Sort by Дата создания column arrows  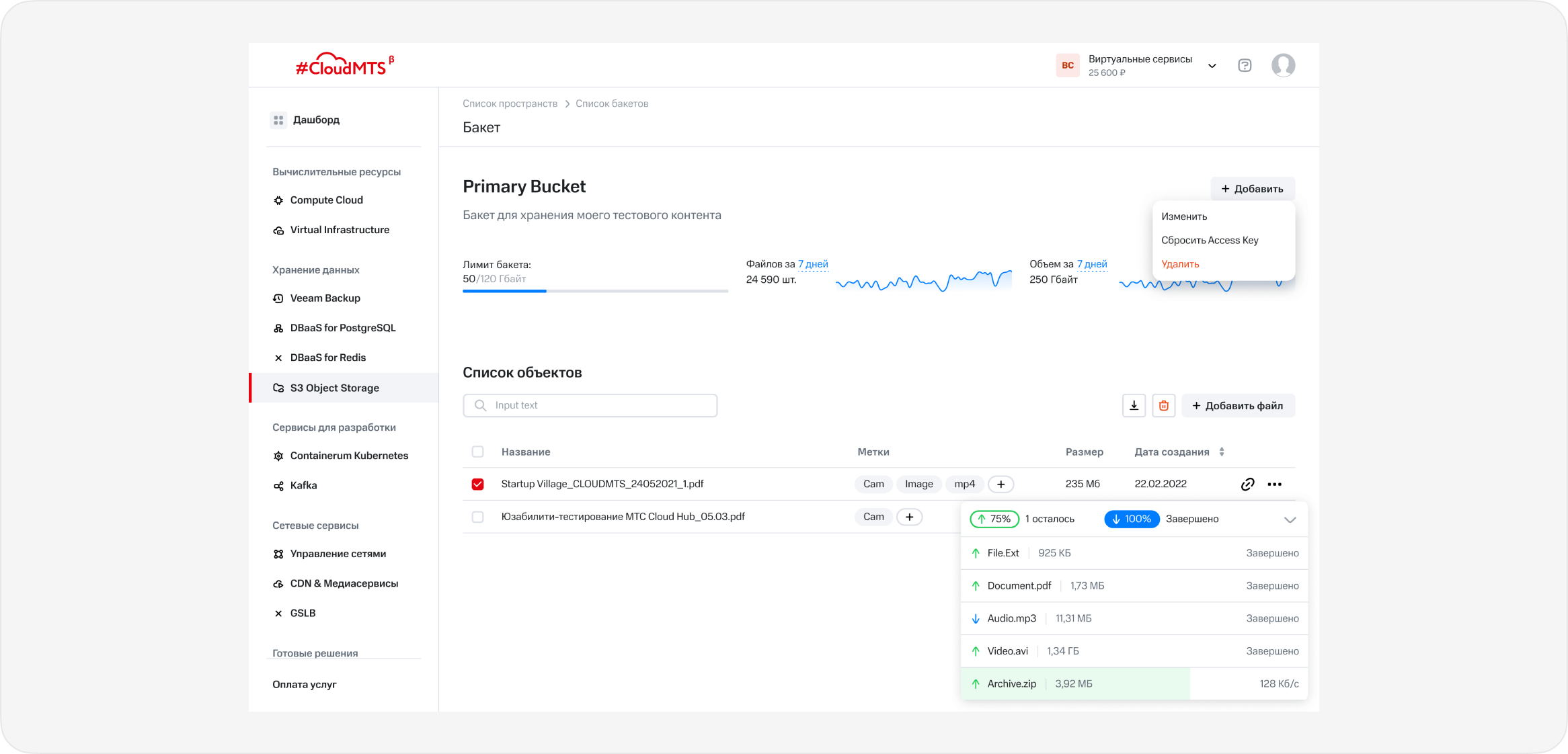(1222, 452)
